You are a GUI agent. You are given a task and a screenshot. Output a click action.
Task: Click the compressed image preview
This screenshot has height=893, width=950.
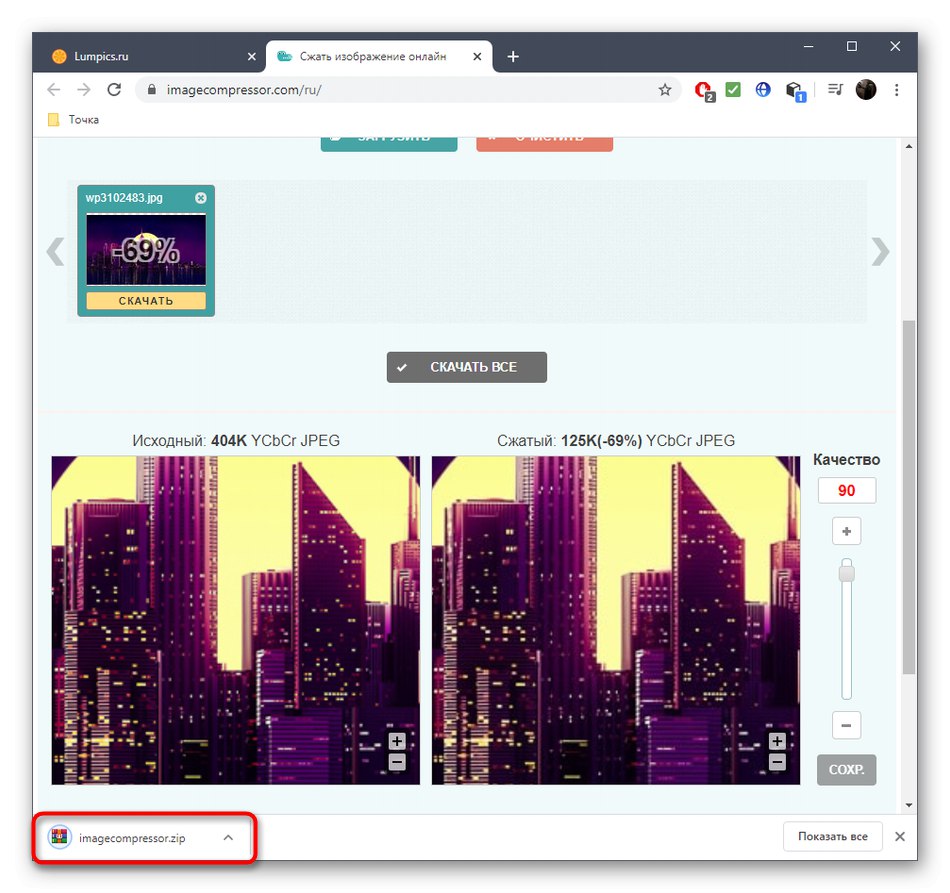click(616, 620)
